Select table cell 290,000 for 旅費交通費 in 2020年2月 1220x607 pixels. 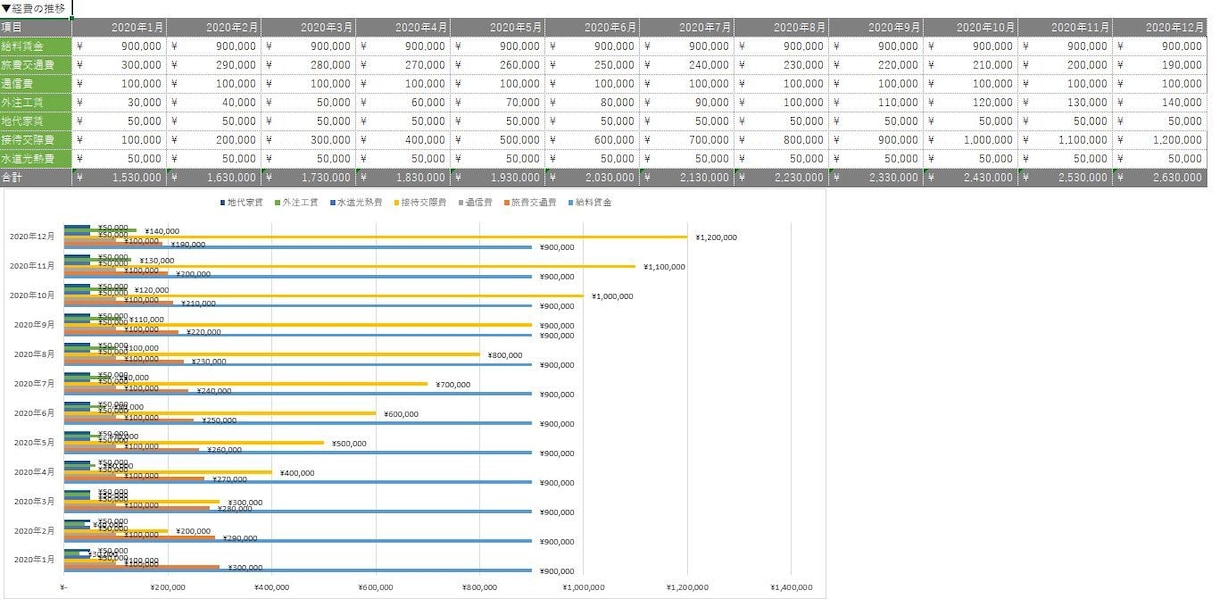coord(214,65)
